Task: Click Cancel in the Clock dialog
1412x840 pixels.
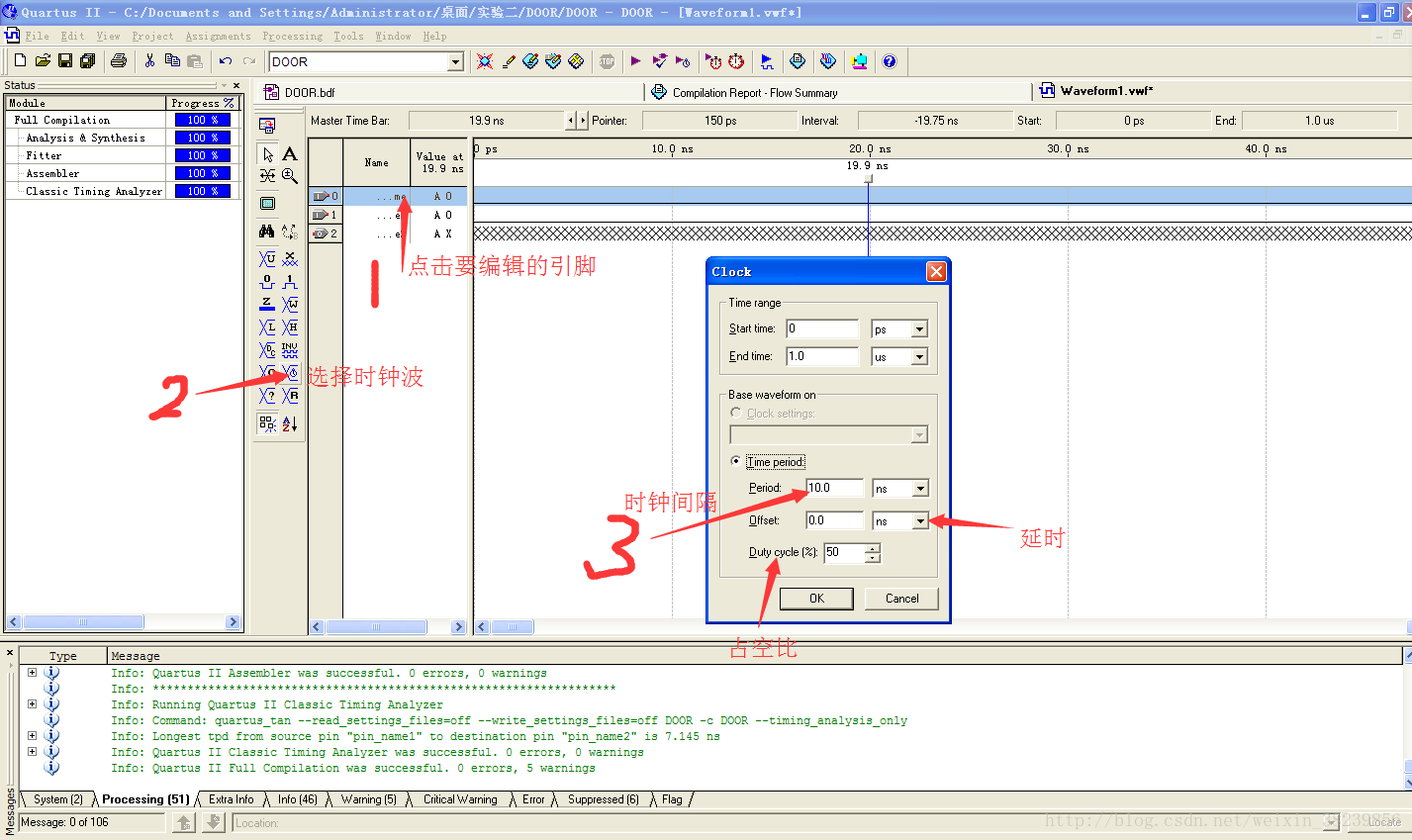Action: pyautogui.click(x=901, y=599)
